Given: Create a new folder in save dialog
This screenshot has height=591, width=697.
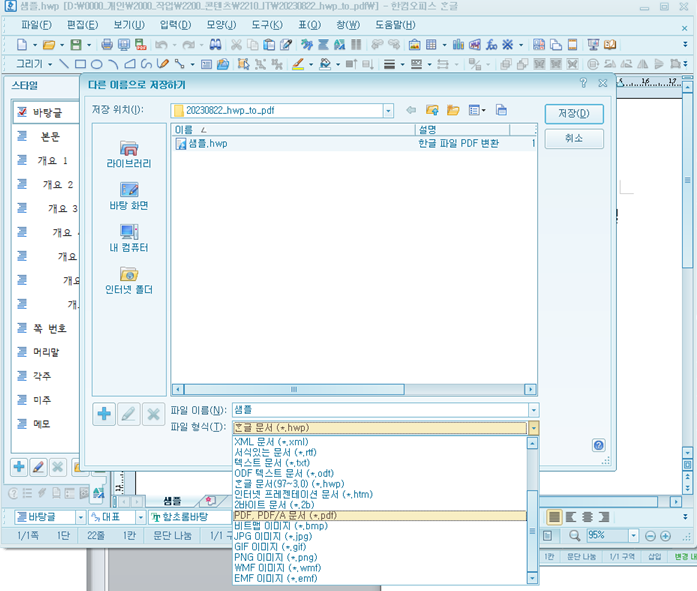Looking at the screenshot, I should (x=453, y=110).
